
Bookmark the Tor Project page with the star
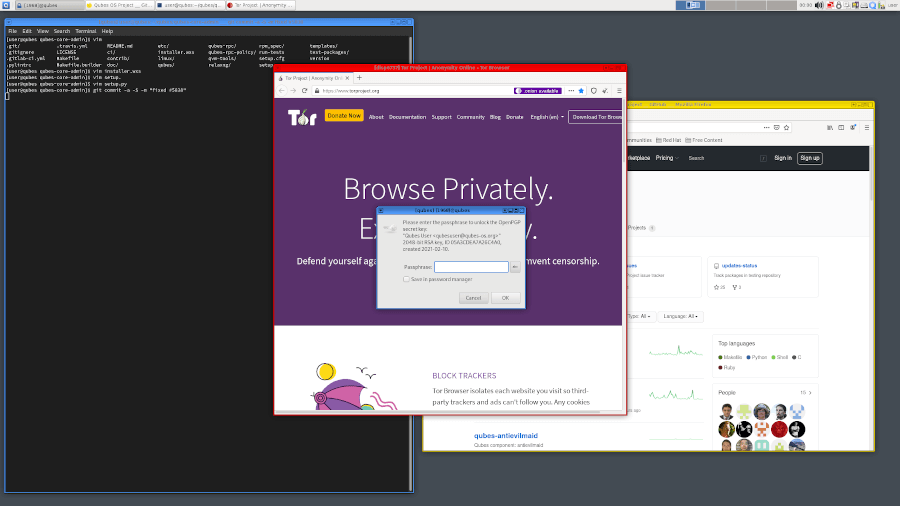tap(581, 91)
